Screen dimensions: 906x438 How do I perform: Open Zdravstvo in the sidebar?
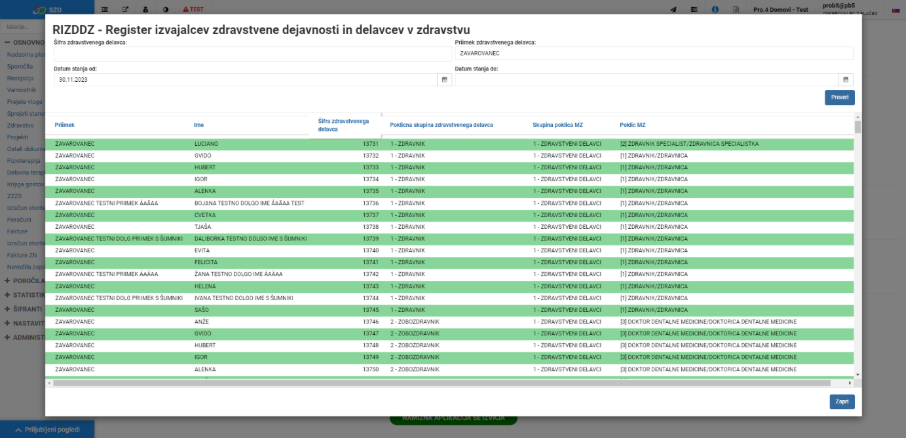20,125
